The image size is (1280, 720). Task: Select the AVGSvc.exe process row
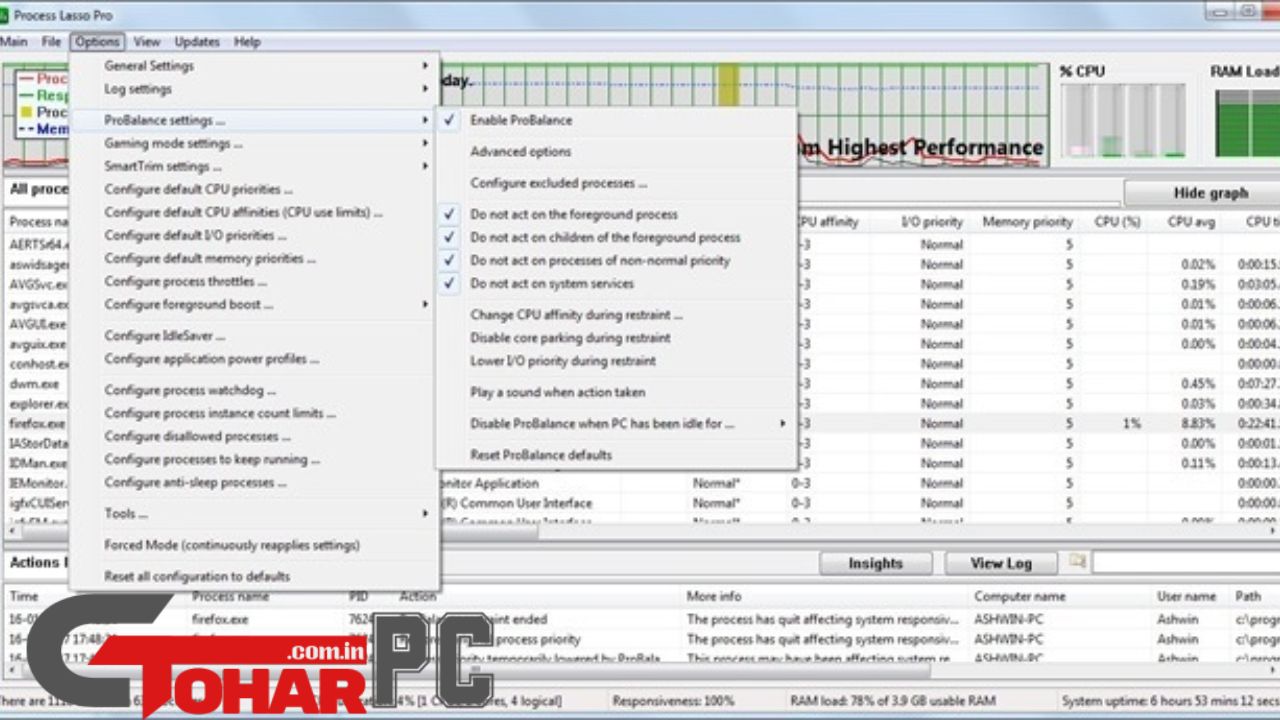(x=39, y=284)
